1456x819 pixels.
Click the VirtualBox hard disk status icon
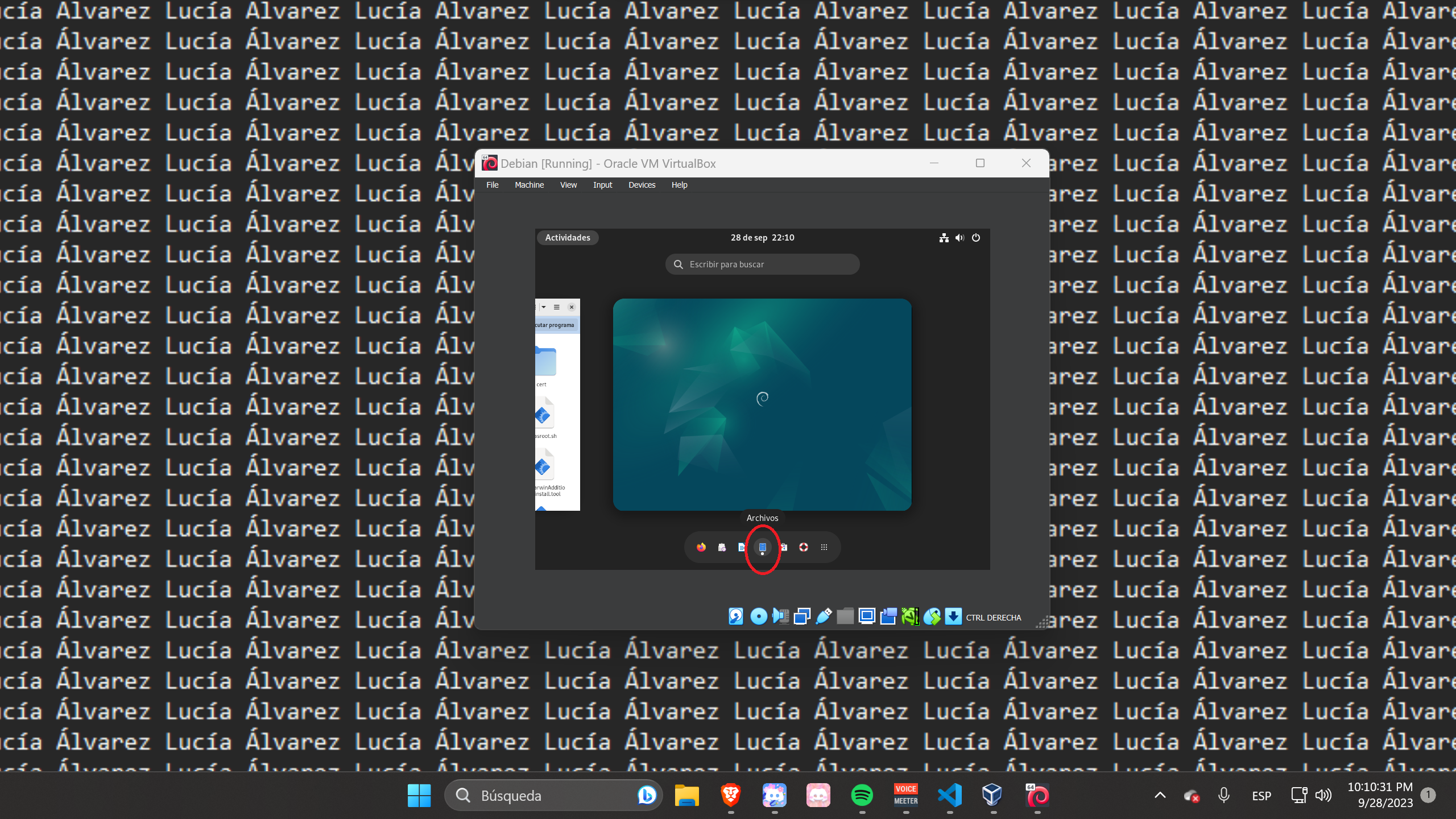[736, 617]
